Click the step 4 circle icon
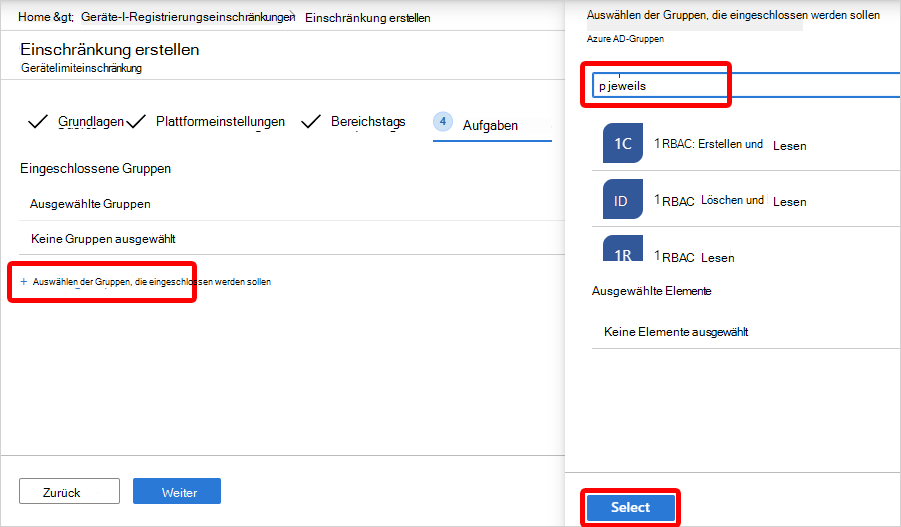The image size is (901, 527). click(442, 122)
